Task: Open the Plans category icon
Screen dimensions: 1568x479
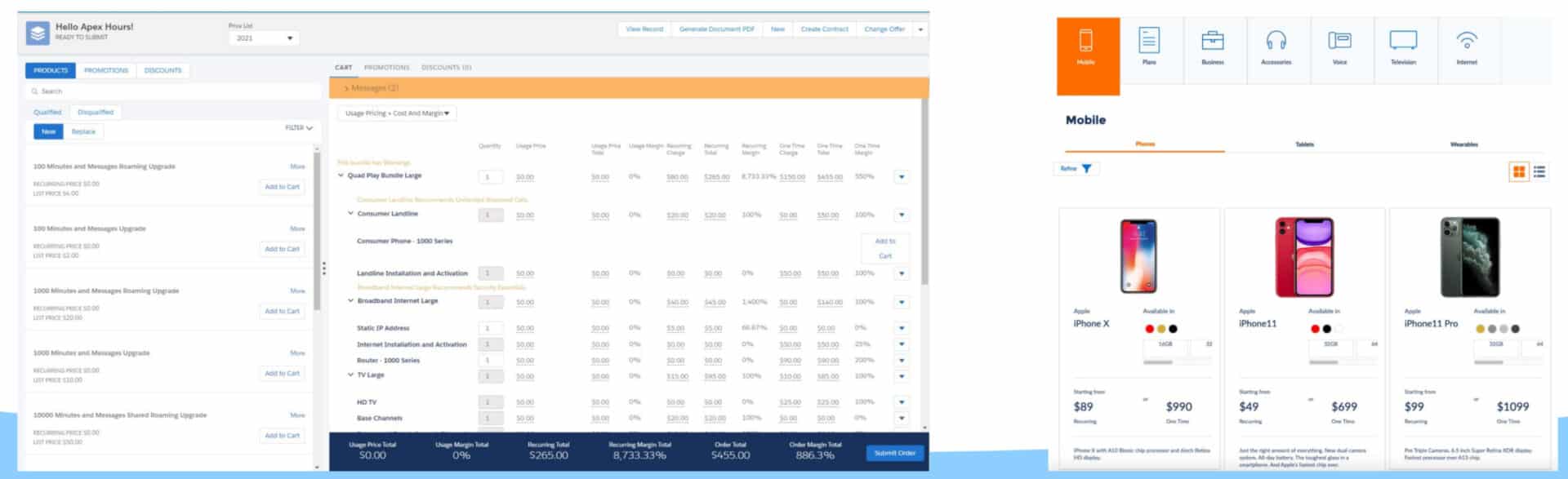Action: pos(1149,41)
